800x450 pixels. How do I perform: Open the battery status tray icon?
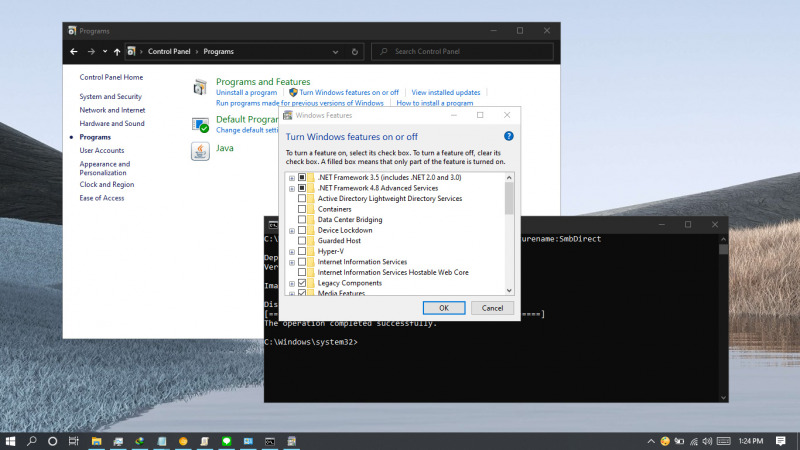pos(679,441)
